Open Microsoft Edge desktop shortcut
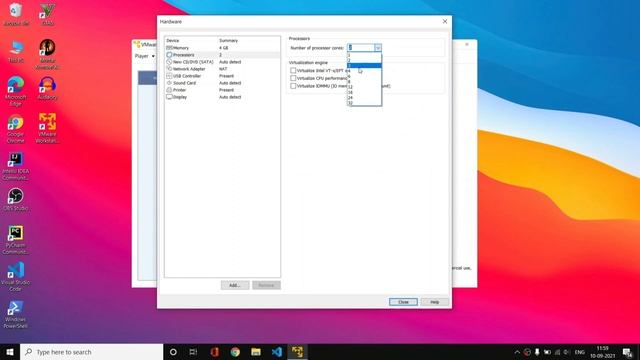The height and width of the screenshot is (360, 640). click(x=16, y=91)
